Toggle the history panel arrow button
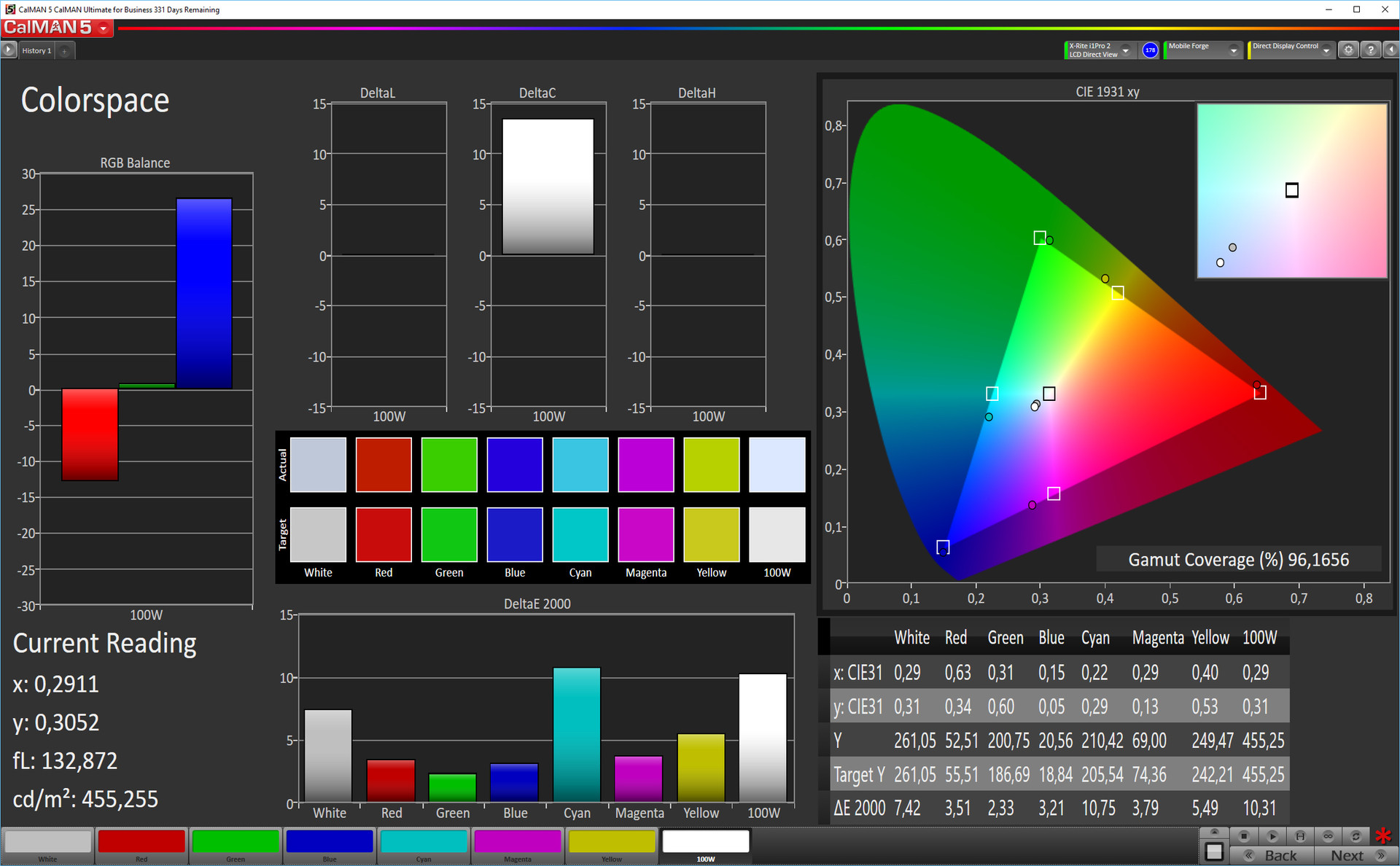This screenshot has width=1400, height=866. tap(9, 50)
